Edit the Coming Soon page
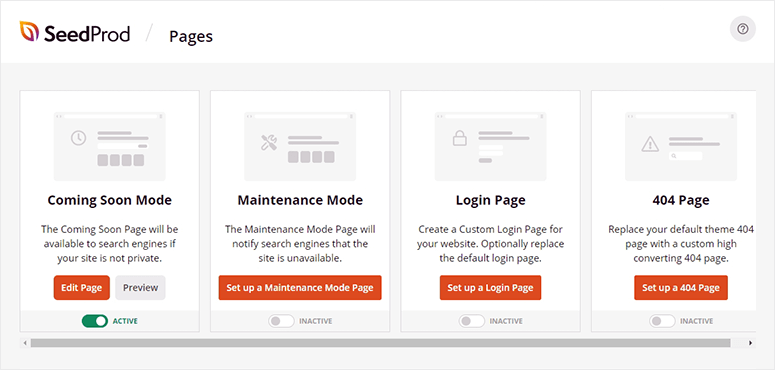Image resolution: width=775 pixels, height=370 pixels. [x=82, y=288]
